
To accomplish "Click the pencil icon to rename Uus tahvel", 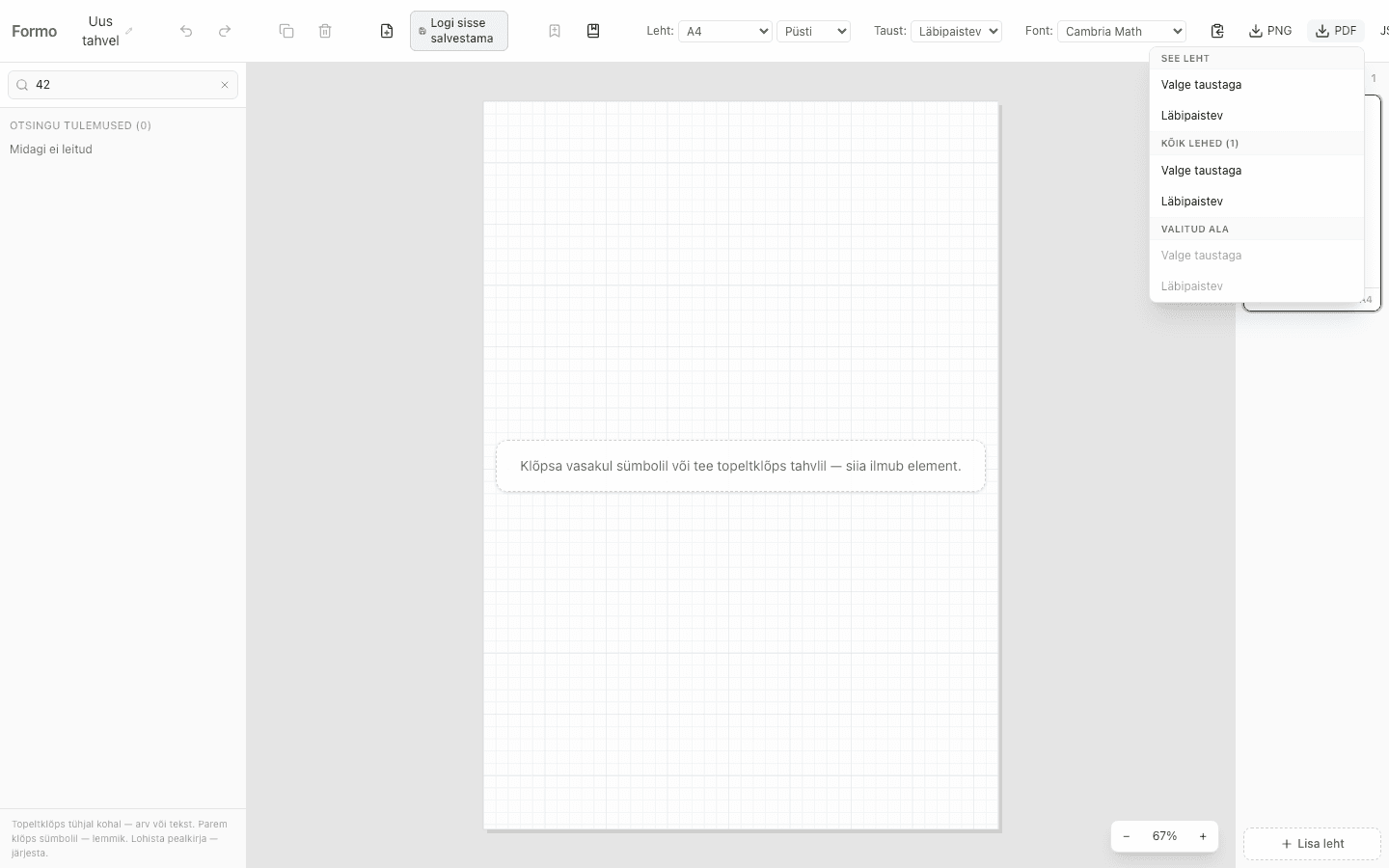I will pyautogui.click(x=129, y=31).
